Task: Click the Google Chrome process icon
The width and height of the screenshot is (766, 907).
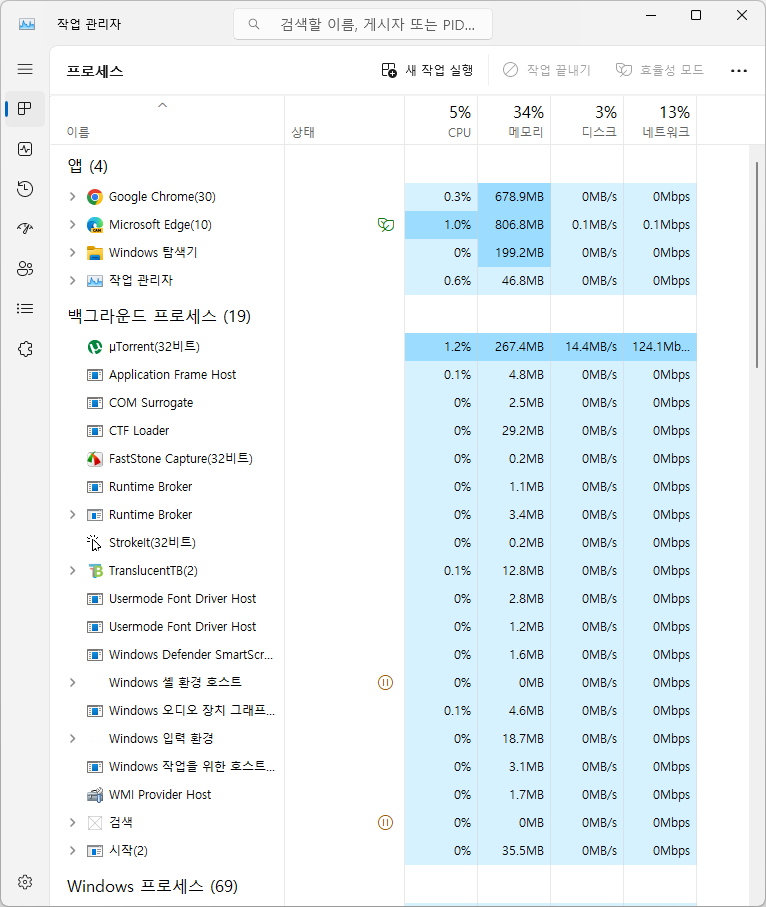Action: (95, 197)
